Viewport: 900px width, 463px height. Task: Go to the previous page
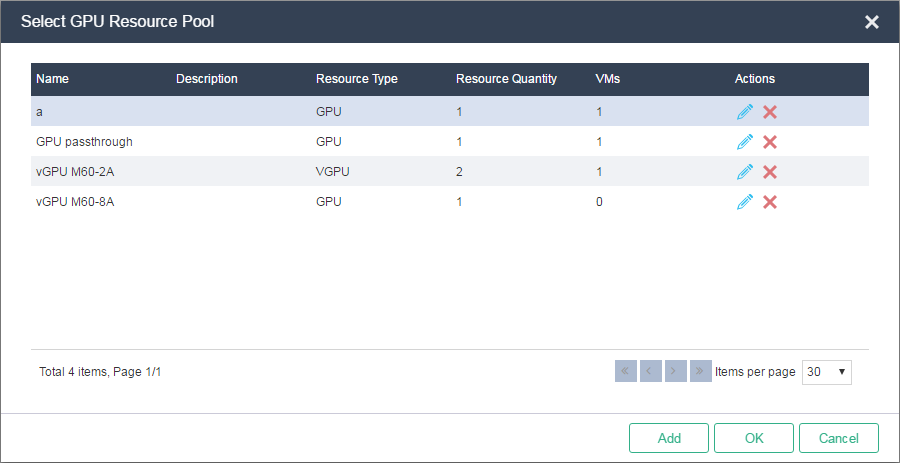(x=651, y=371)
